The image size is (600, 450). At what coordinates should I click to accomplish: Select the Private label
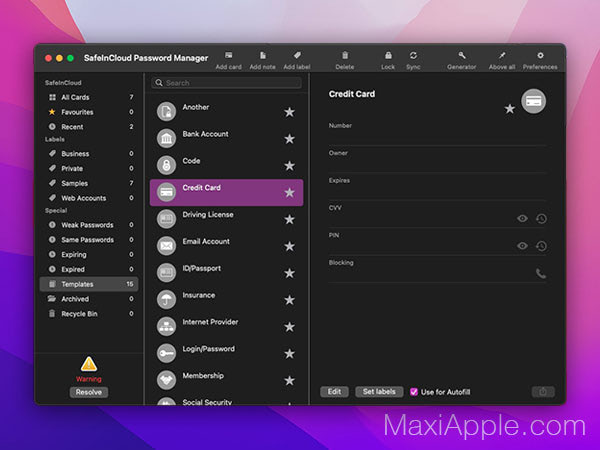point(90,168)
